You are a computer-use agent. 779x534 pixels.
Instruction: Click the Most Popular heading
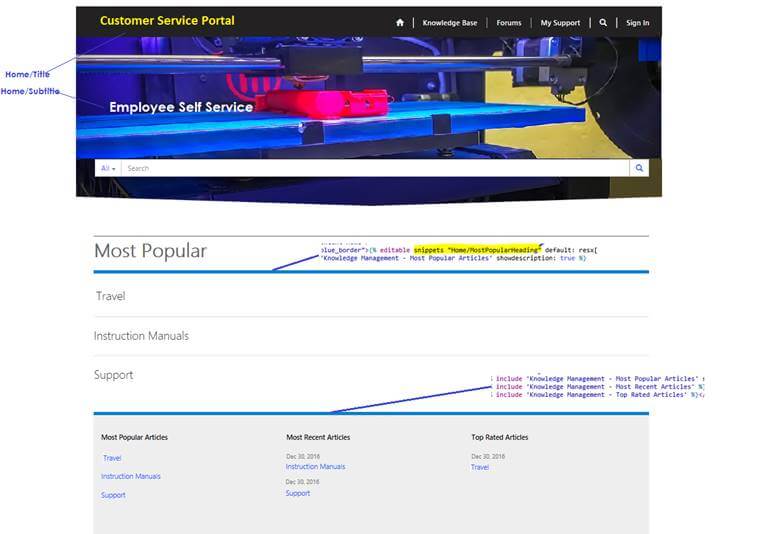[x=150, y=250]
